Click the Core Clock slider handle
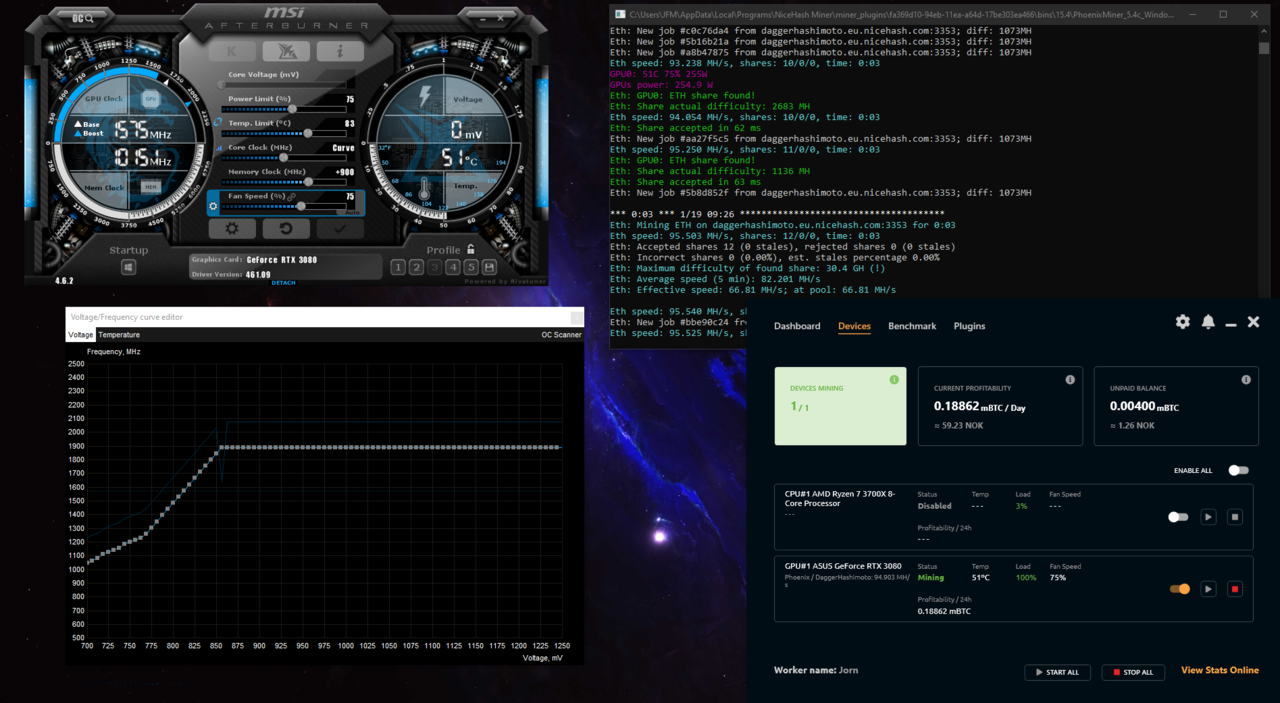The image size is (1280, 703). pos(284,157)
